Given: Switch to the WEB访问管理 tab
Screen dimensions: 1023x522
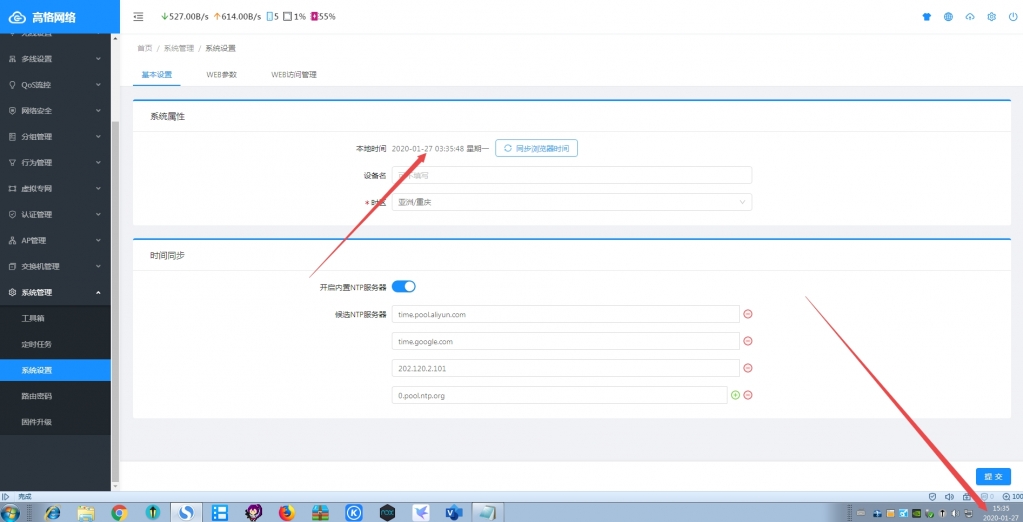Looking at the screenshot, I should (x=294, y=75).
